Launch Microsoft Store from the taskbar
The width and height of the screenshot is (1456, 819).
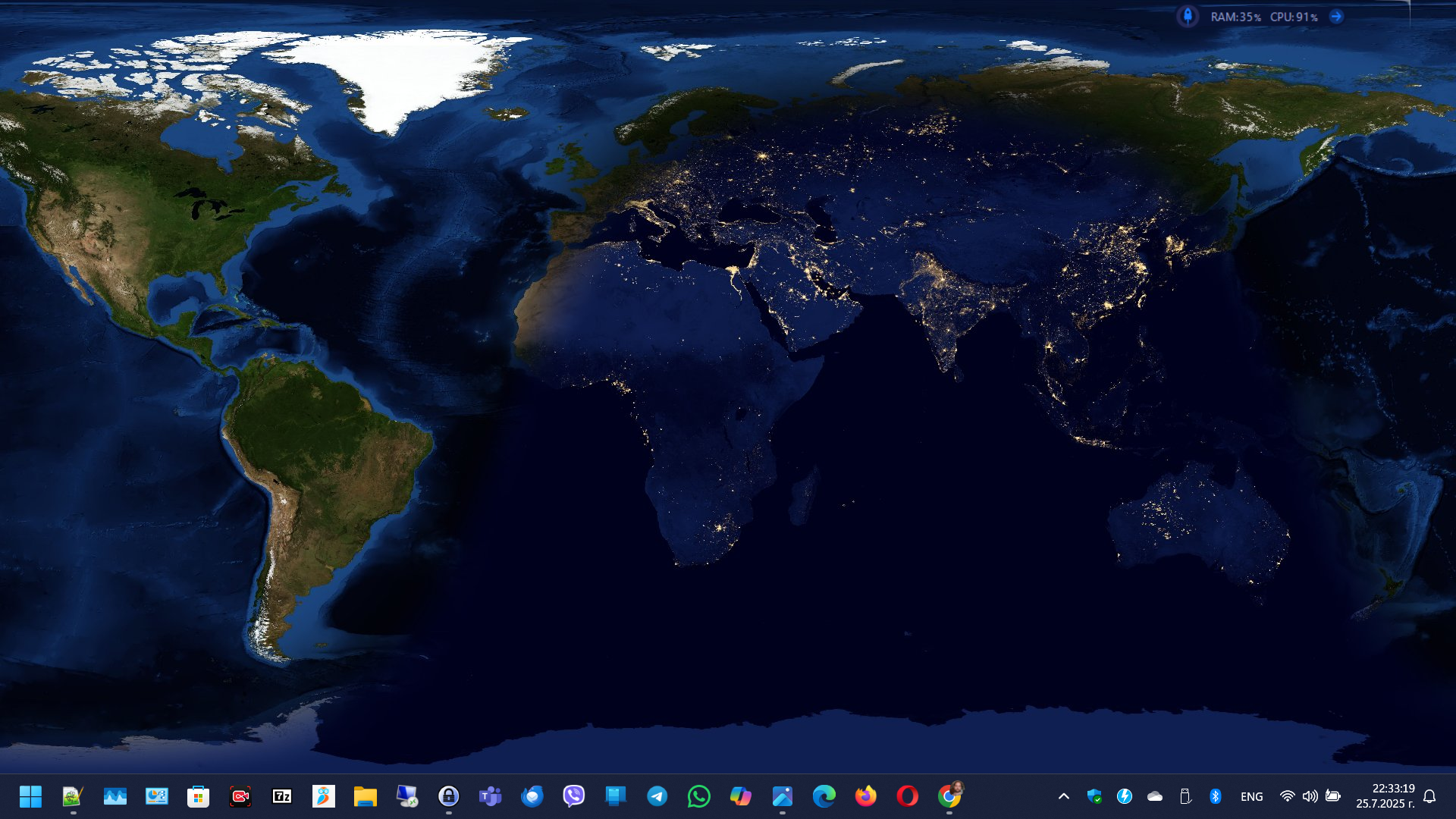[198, 796]
